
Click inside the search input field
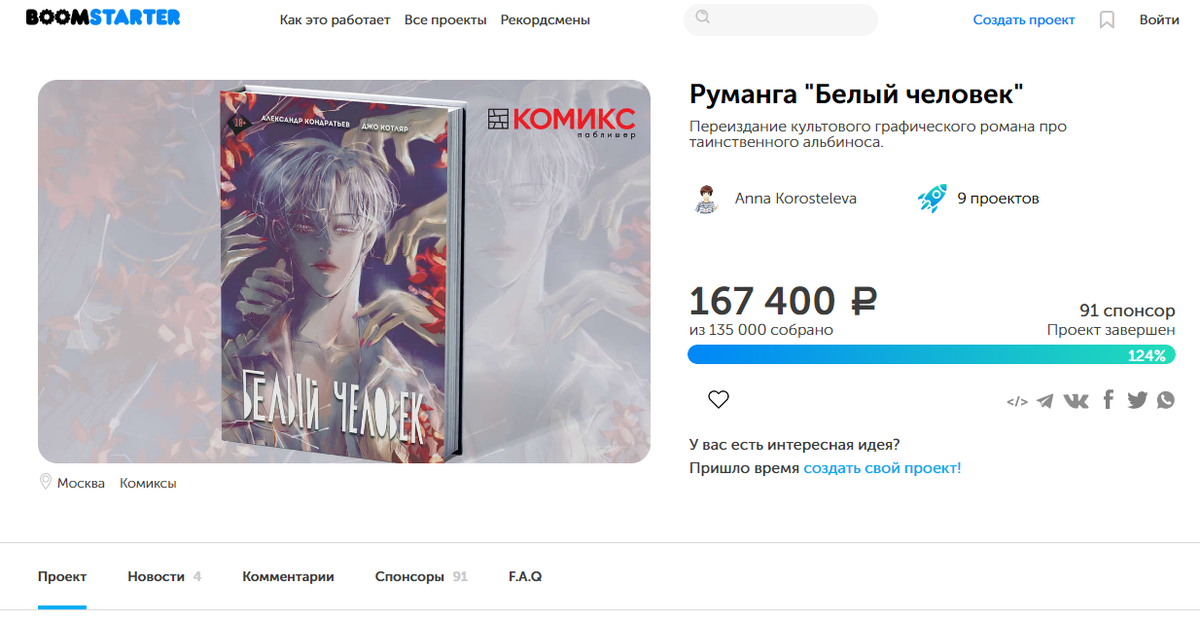coord(780,20)
